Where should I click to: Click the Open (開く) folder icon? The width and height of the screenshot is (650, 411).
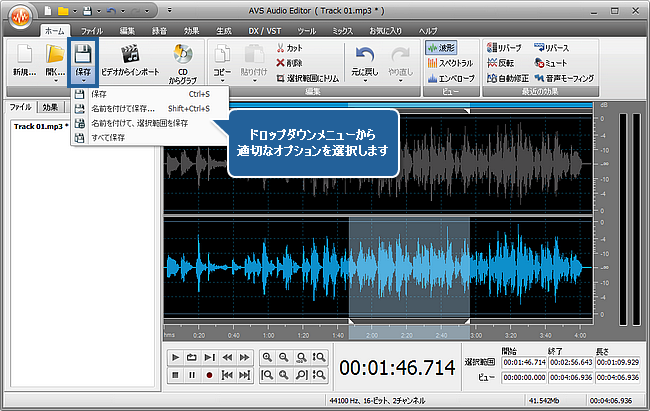pos(55,55)
